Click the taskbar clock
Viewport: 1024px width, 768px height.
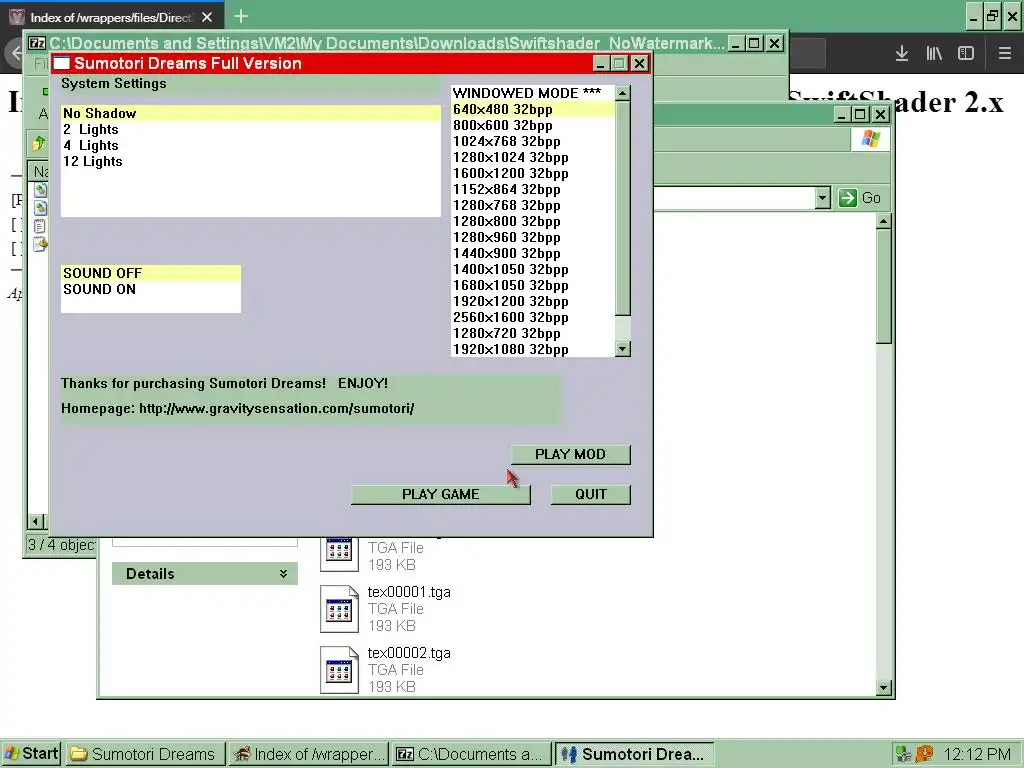point(977,754)
